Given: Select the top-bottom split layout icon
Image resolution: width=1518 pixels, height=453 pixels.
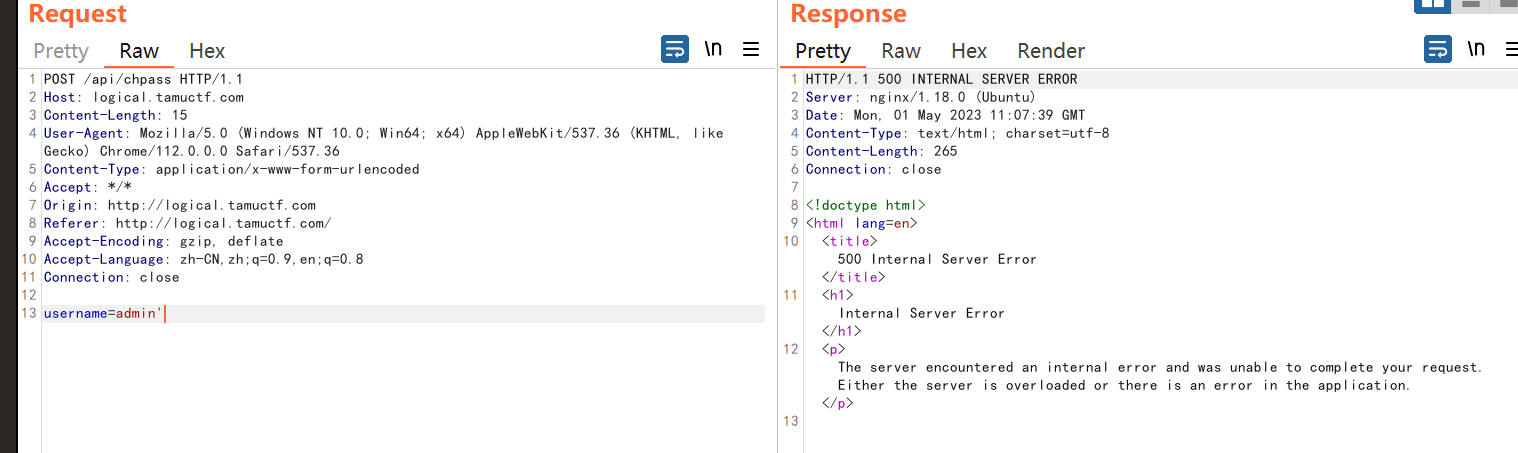Looking at the screenshot, I should tap(1470, 4).
